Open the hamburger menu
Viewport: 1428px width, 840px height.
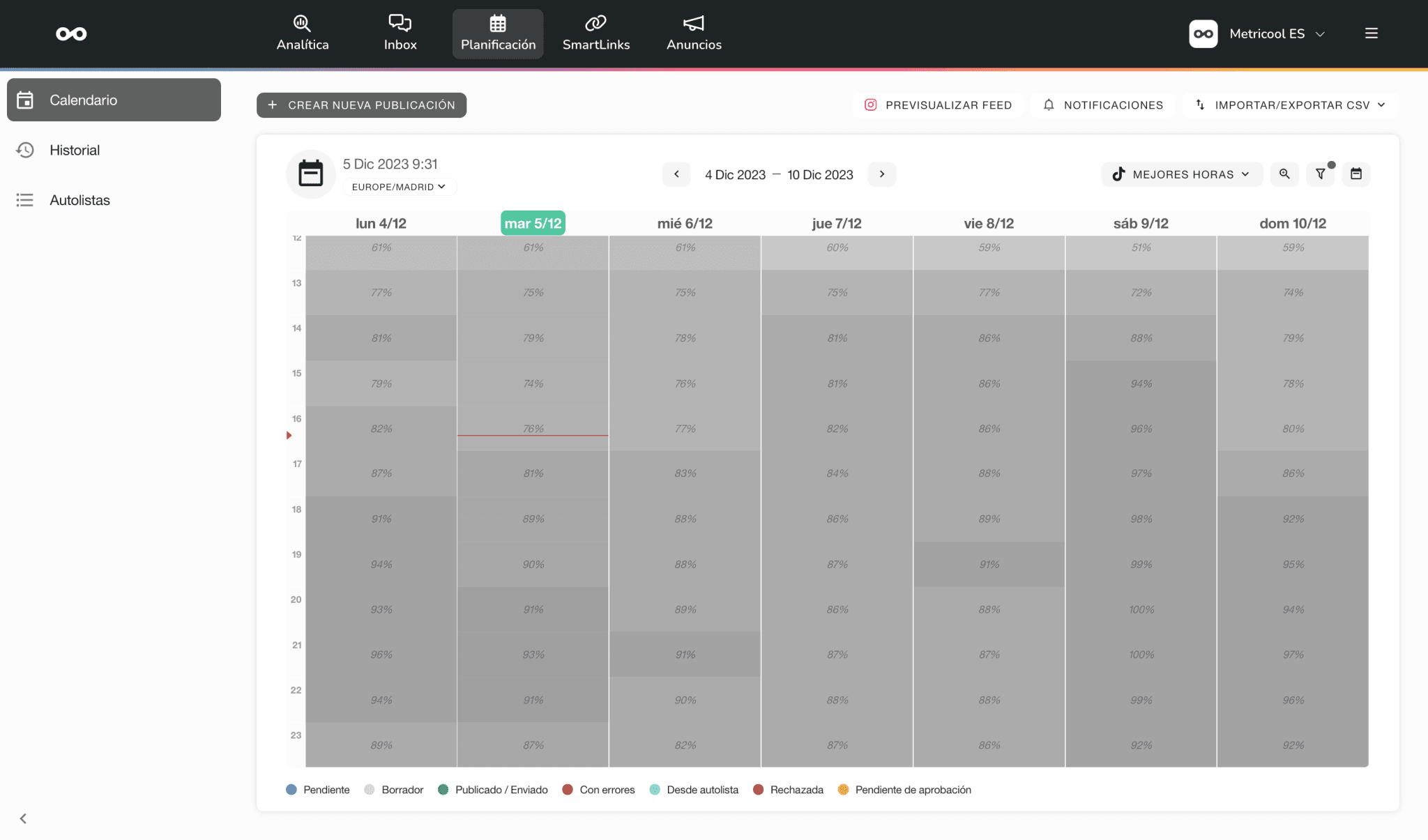tap(1371, 33)
